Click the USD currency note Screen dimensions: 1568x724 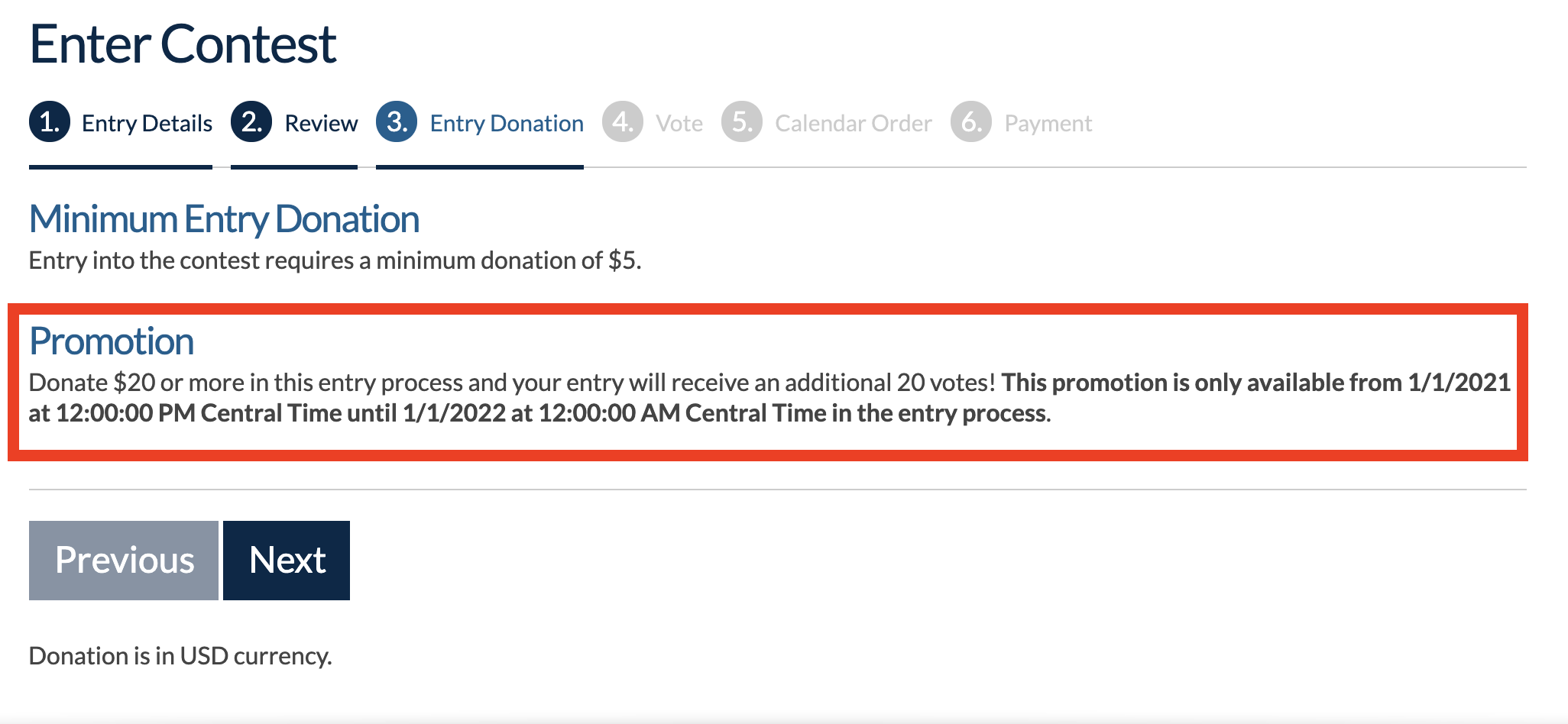[x=180, y=656]
